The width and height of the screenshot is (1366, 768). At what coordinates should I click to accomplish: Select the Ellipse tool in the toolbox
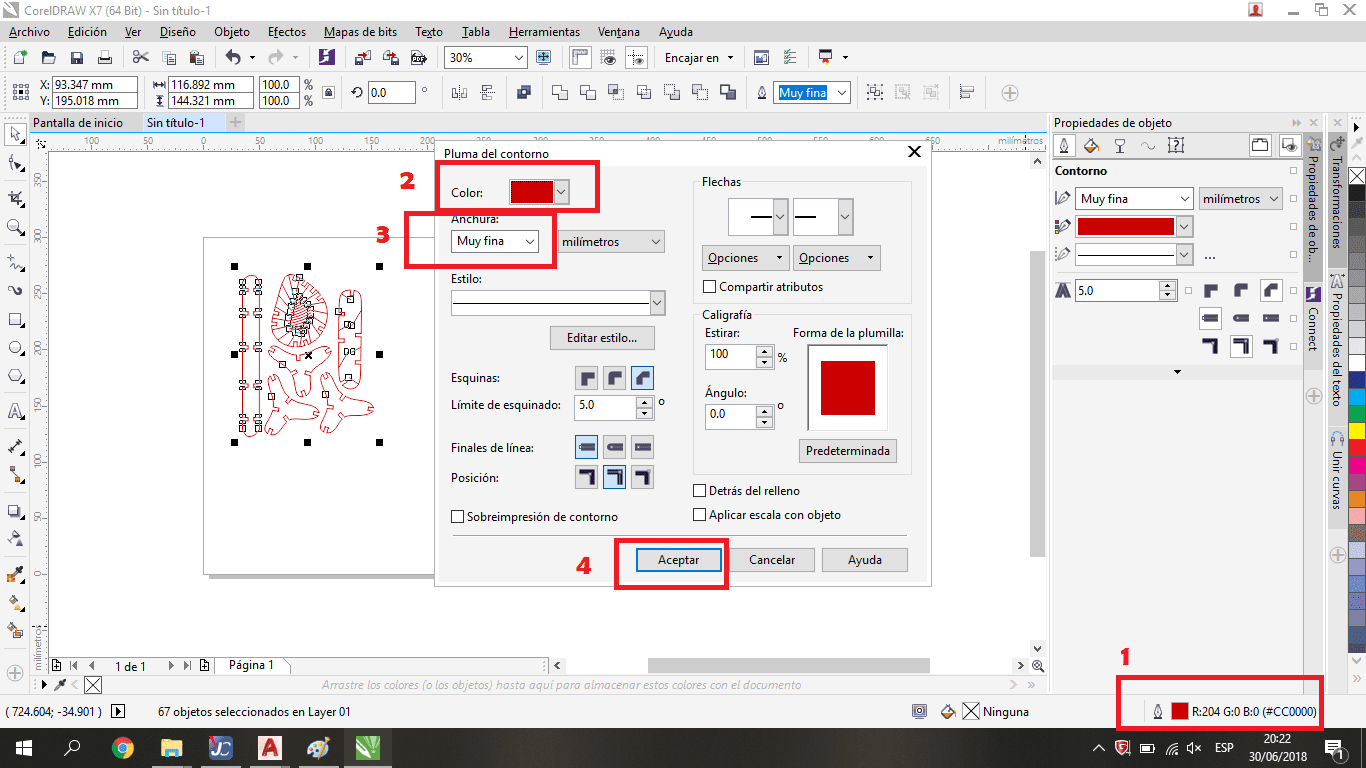[x=15, y=348]
